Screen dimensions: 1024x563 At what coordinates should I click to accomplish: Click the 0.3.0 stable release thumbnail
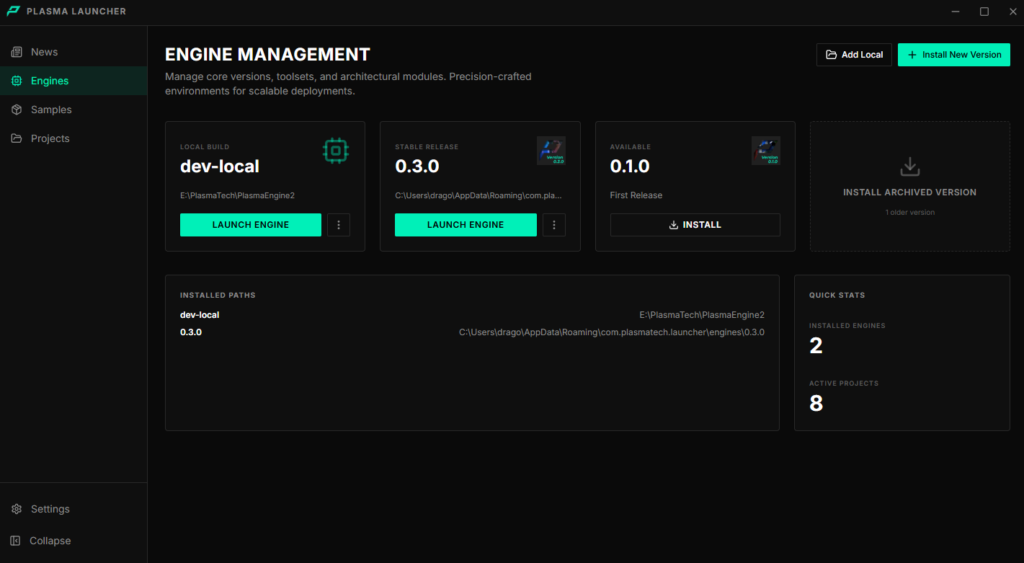click(551, 151)
